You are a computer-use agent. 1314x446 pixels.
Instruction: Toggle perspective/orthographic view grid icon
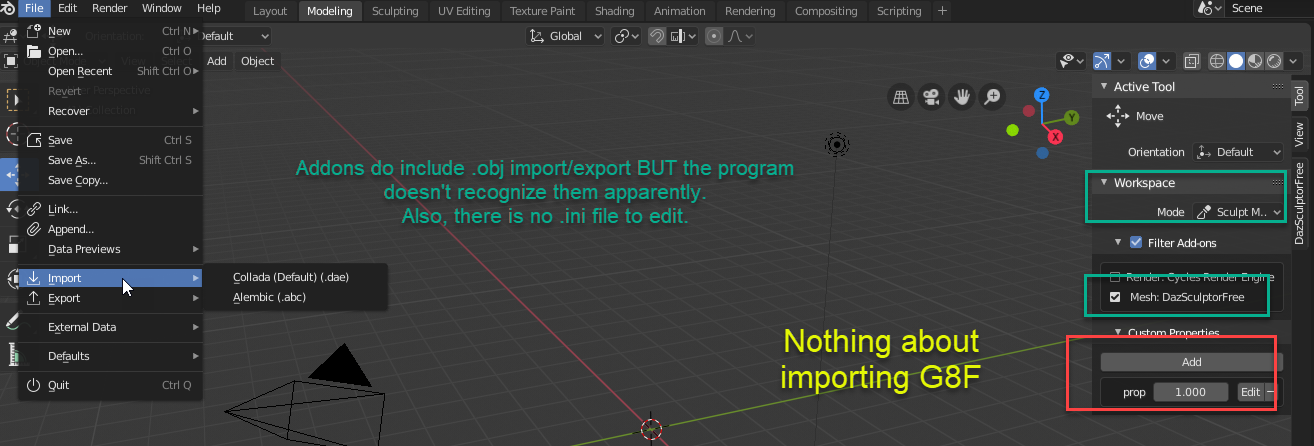(x=901, y=97)
